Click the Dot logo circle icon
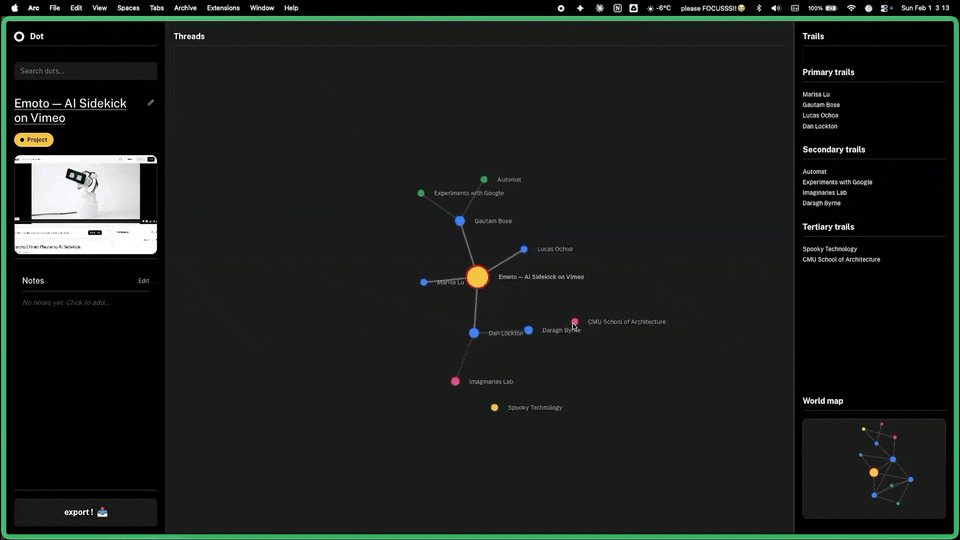Screen dimensions: 960x540 [19, 36]
